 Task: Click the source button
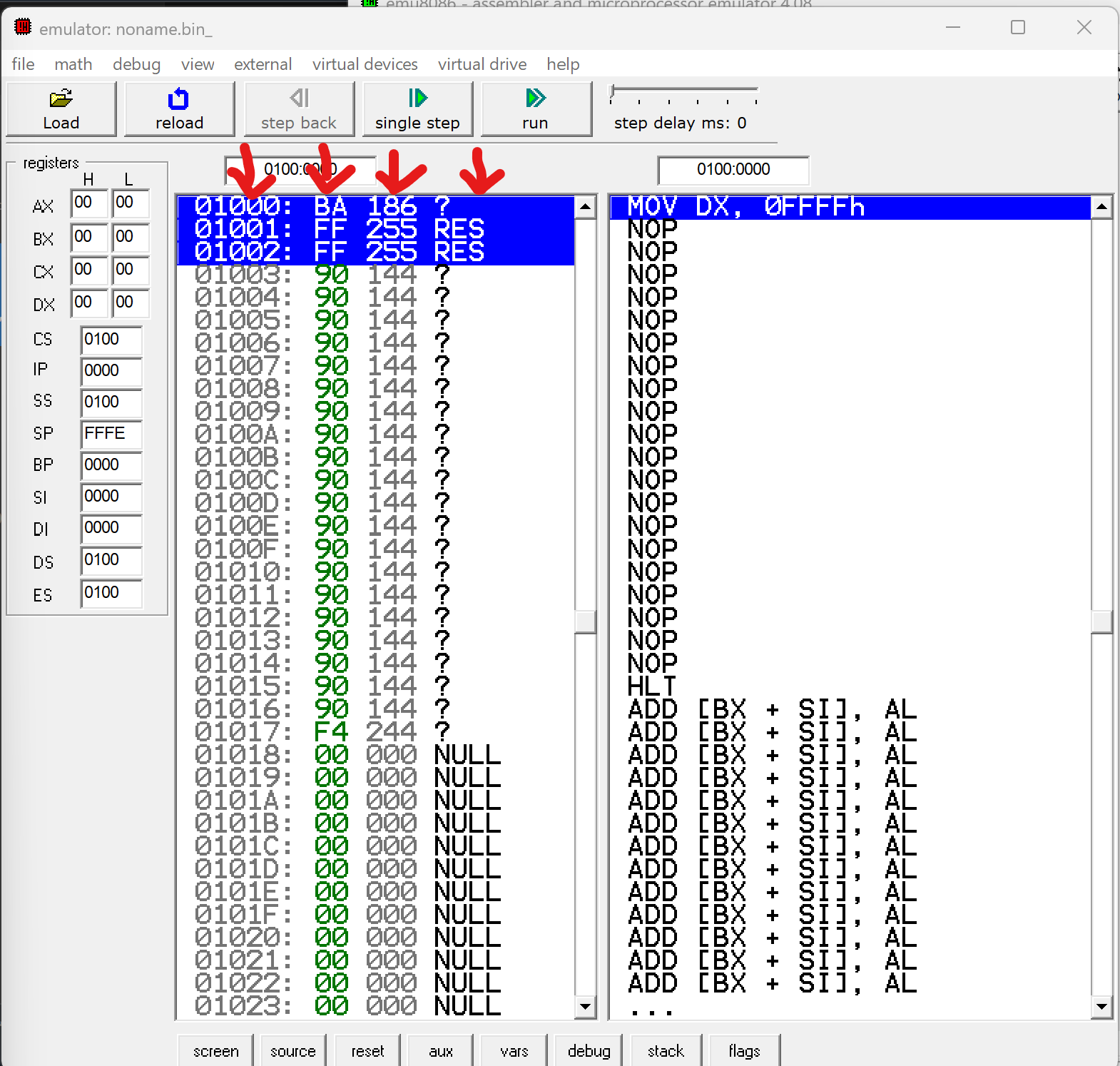293,1050
